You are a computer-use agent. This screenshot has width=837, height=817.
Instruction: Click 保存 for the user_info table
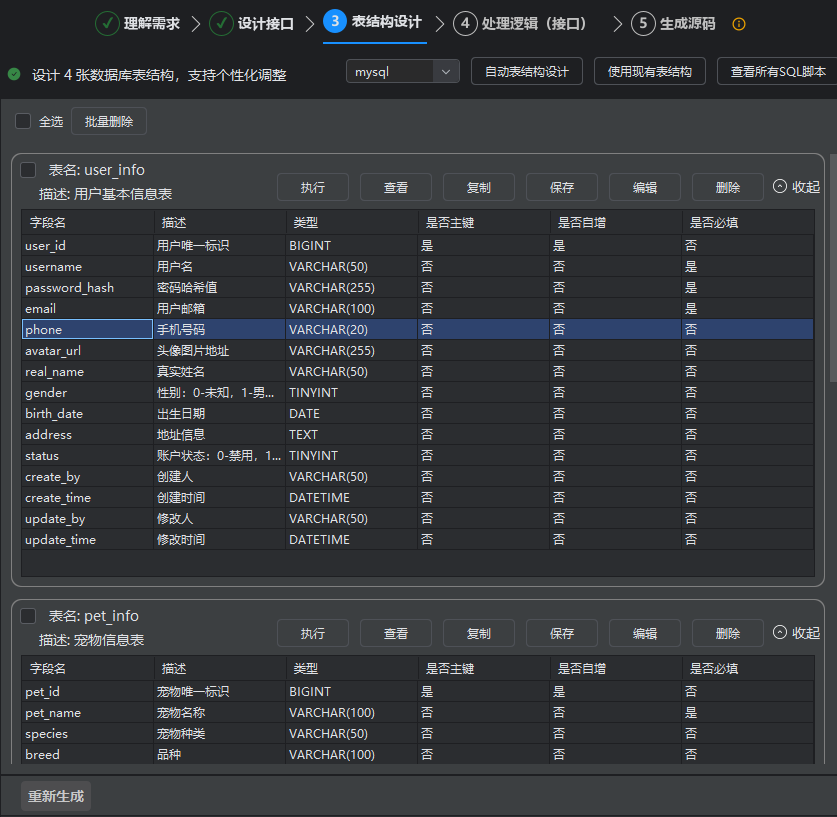562,187
